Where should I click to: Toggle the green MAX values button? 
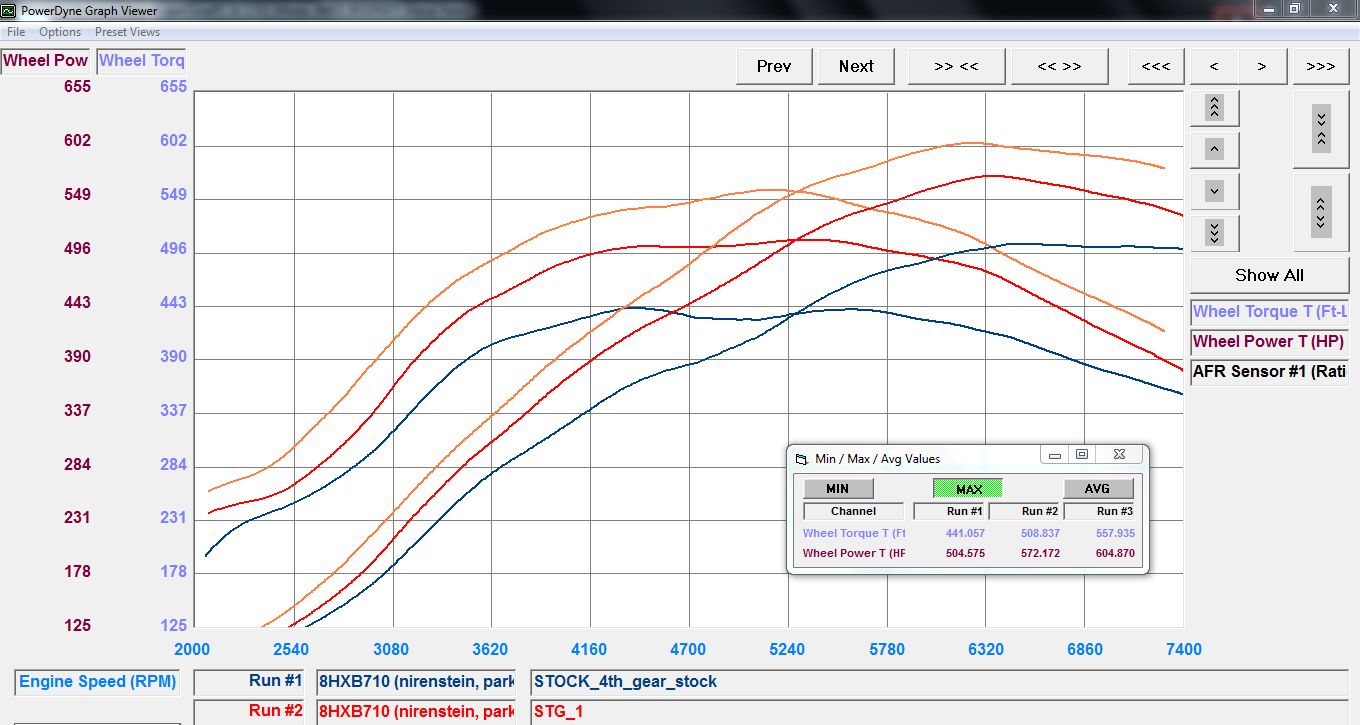click(968, 489)
